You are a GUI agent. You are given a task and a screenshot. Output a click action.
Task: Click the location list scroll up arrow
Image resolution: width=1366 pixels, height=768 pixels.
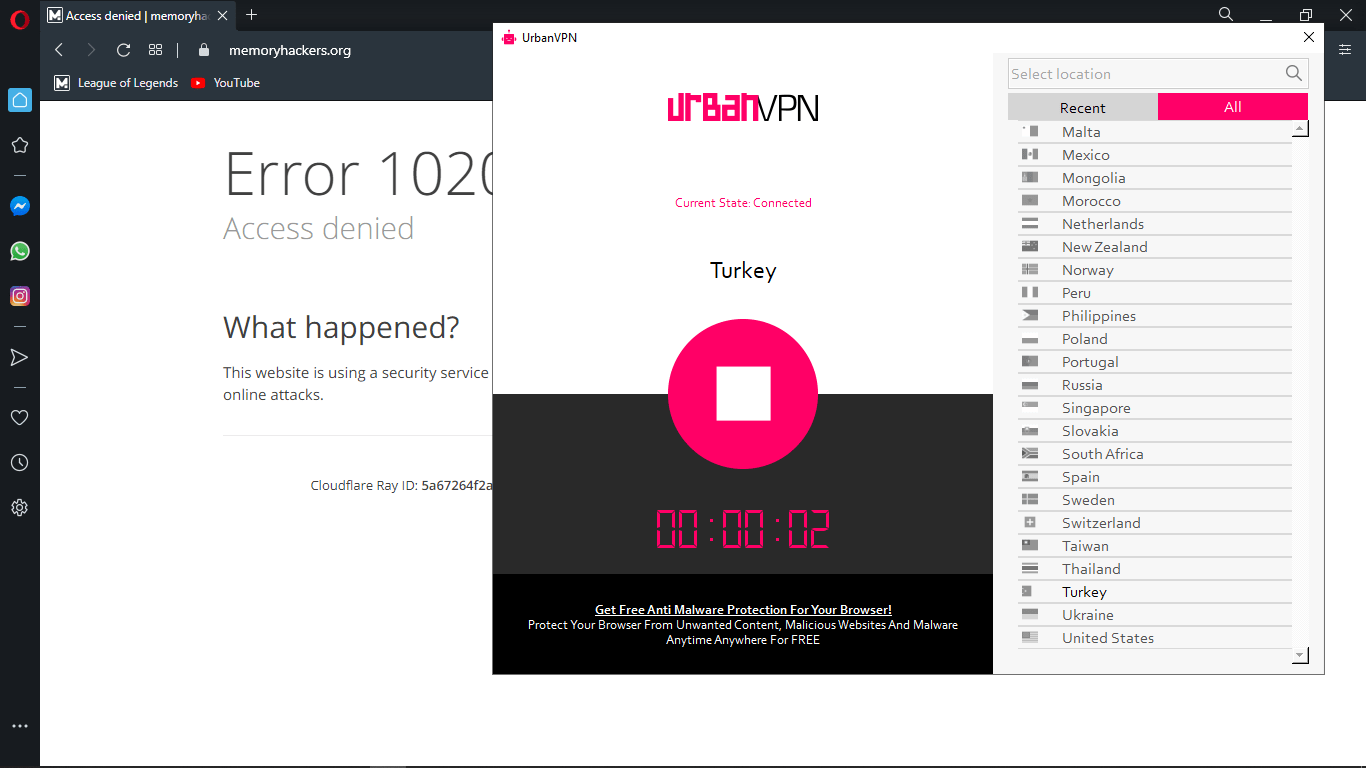pos(1300,129)
